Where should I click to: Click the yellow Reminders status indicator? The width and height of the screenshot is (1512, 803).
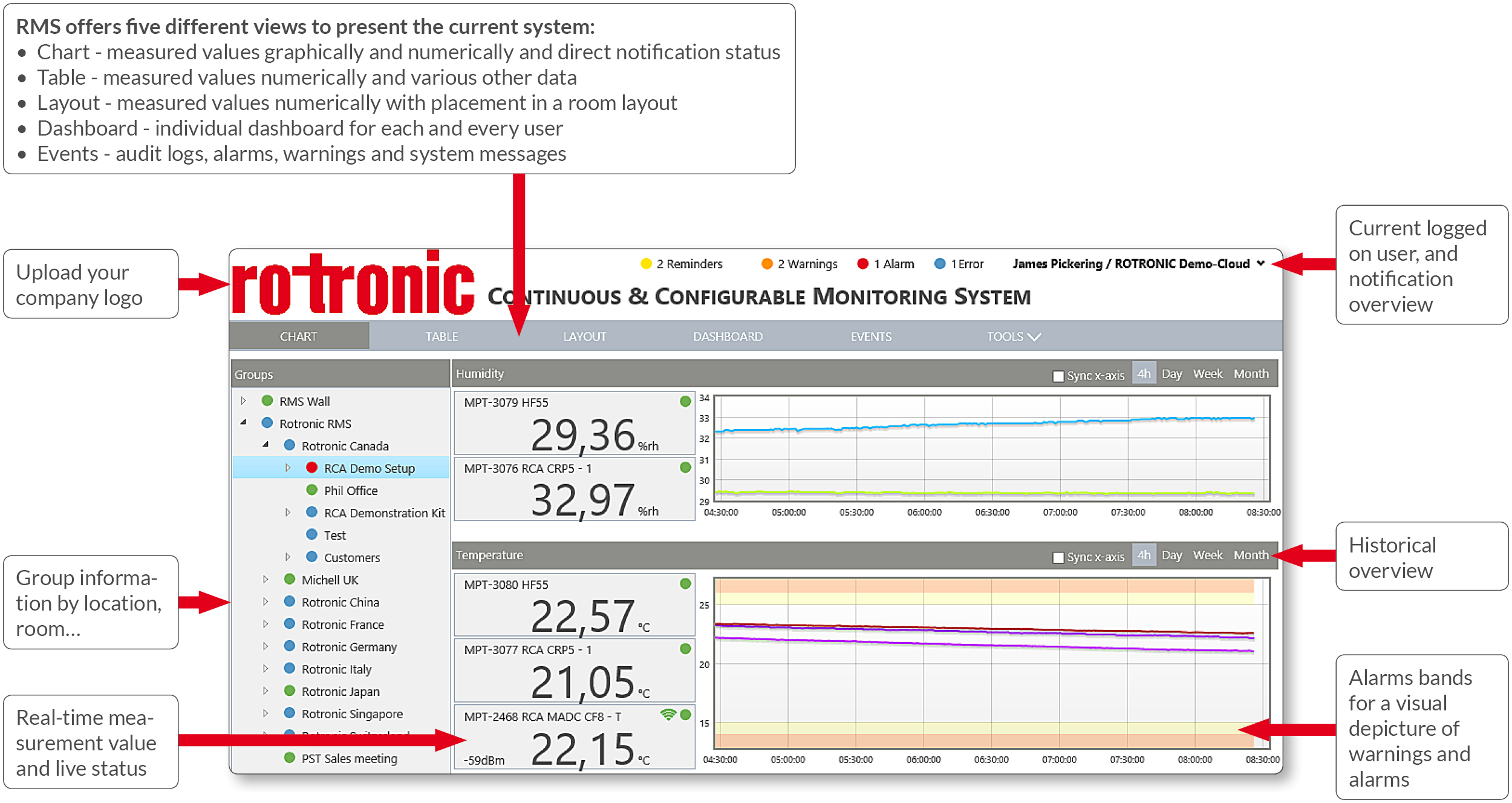[646, 264]
